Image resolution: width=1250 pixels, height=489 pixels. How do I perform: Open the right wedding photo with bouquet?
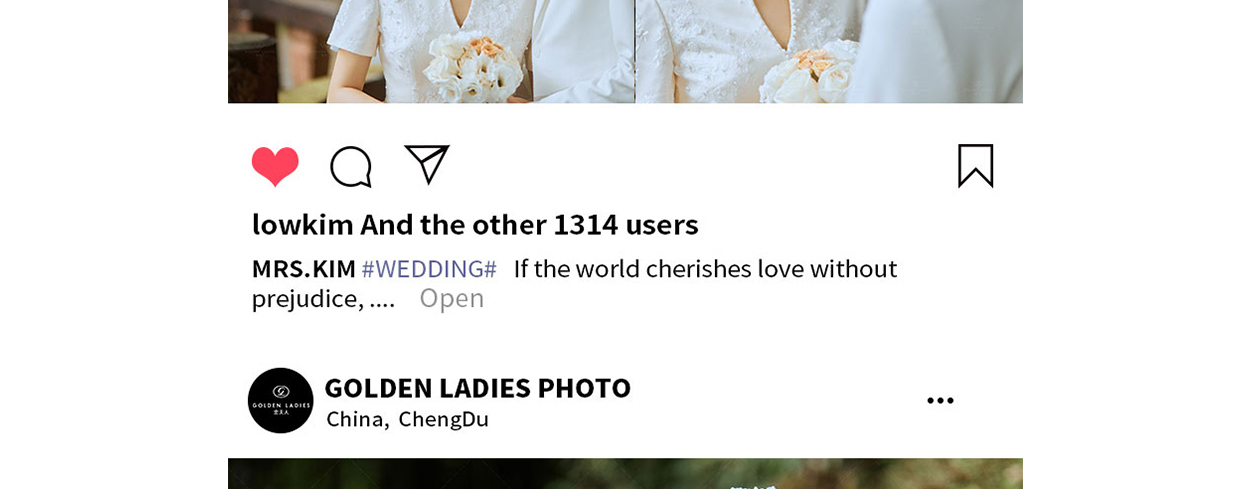829,51
